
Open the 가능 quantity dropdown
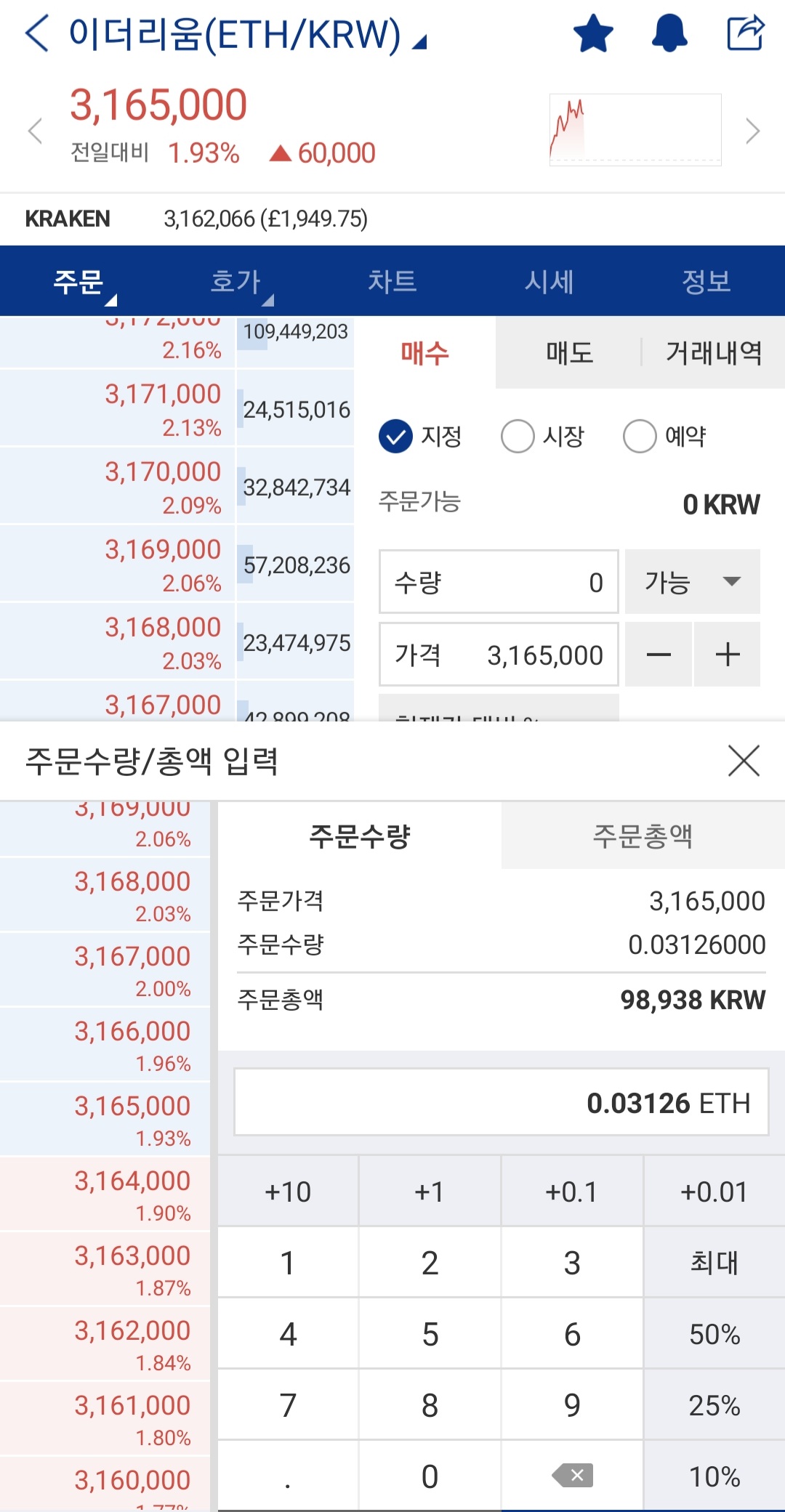click(x=693, y=581)
